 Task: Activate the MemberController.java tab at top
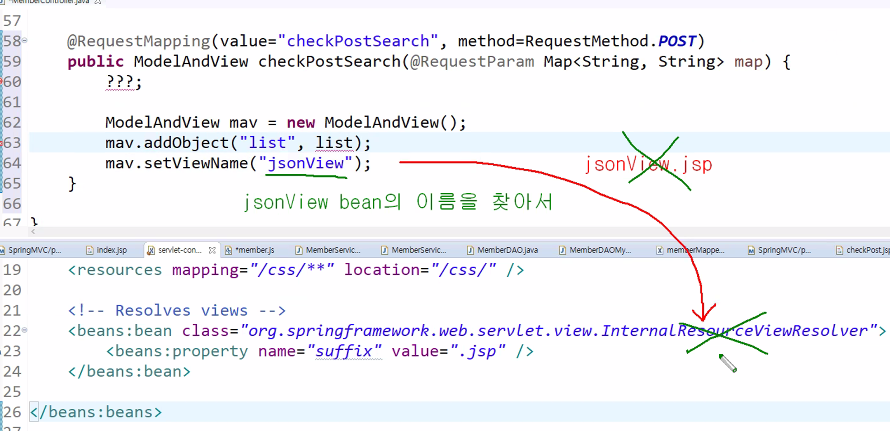48,3
